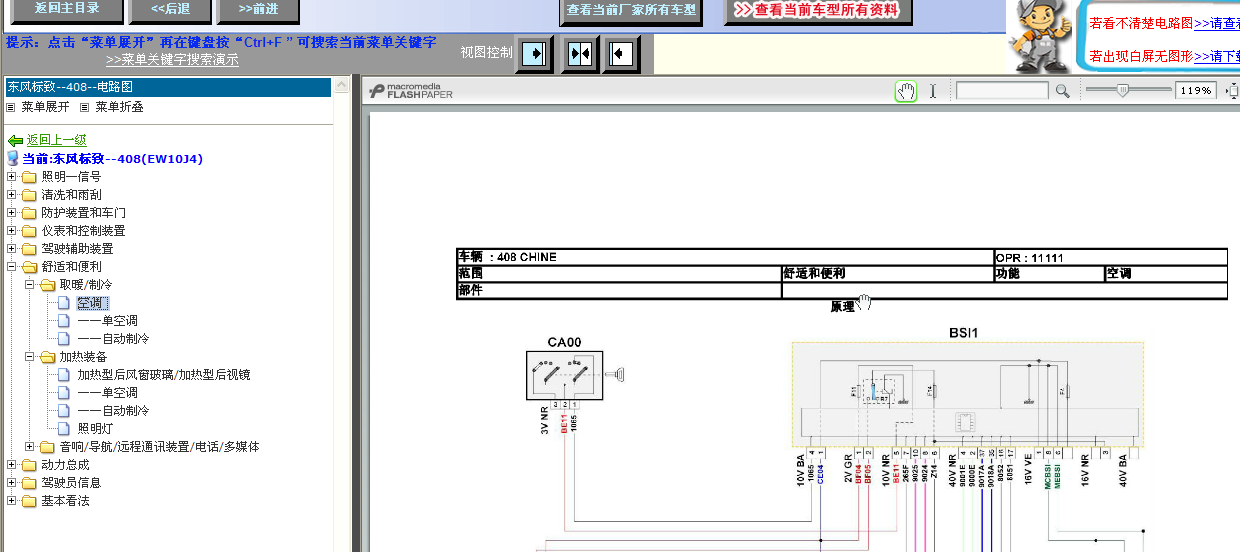1240x552 pixels.
Task: Click the view control collapse-left arrow icon
Action: [622, 53]
